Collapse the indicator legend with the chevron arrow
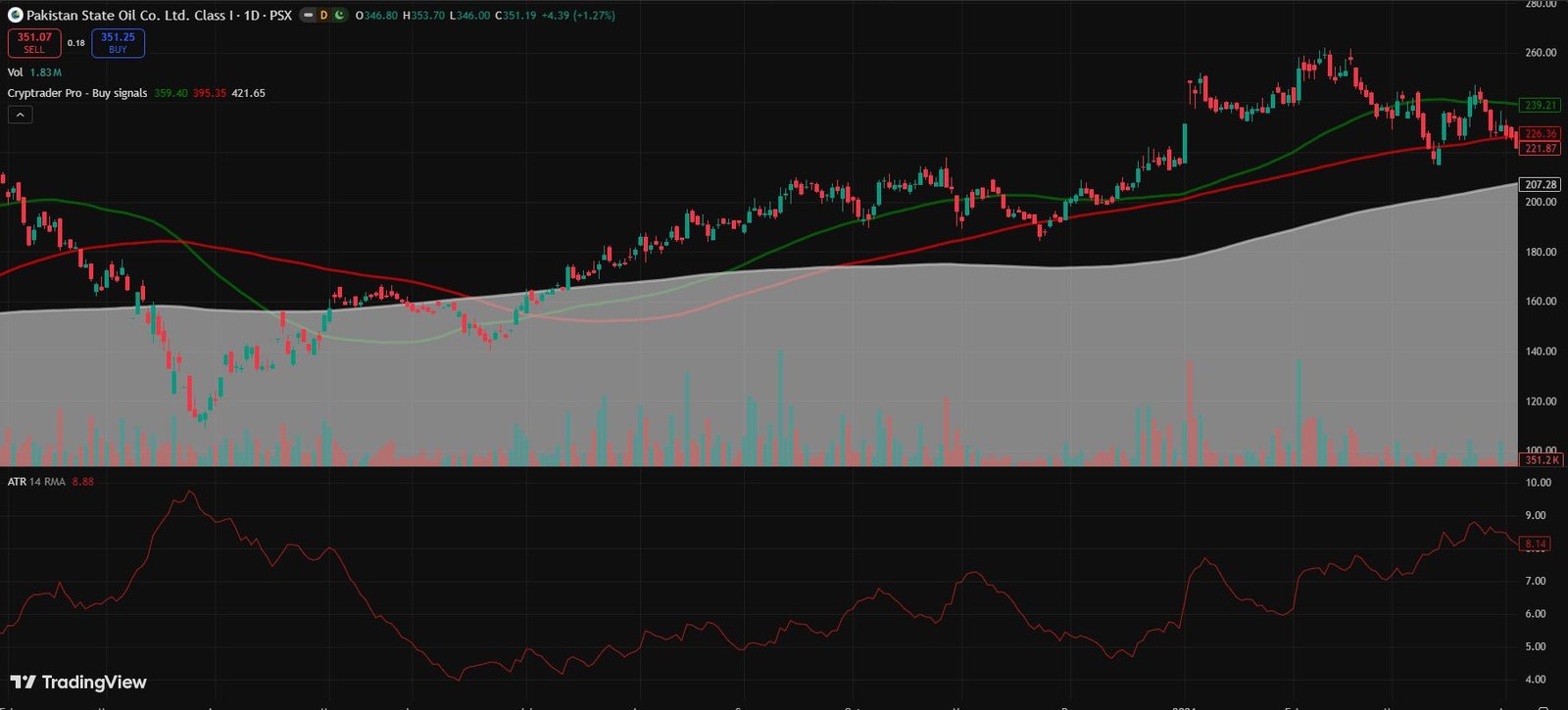 point(21,115)
